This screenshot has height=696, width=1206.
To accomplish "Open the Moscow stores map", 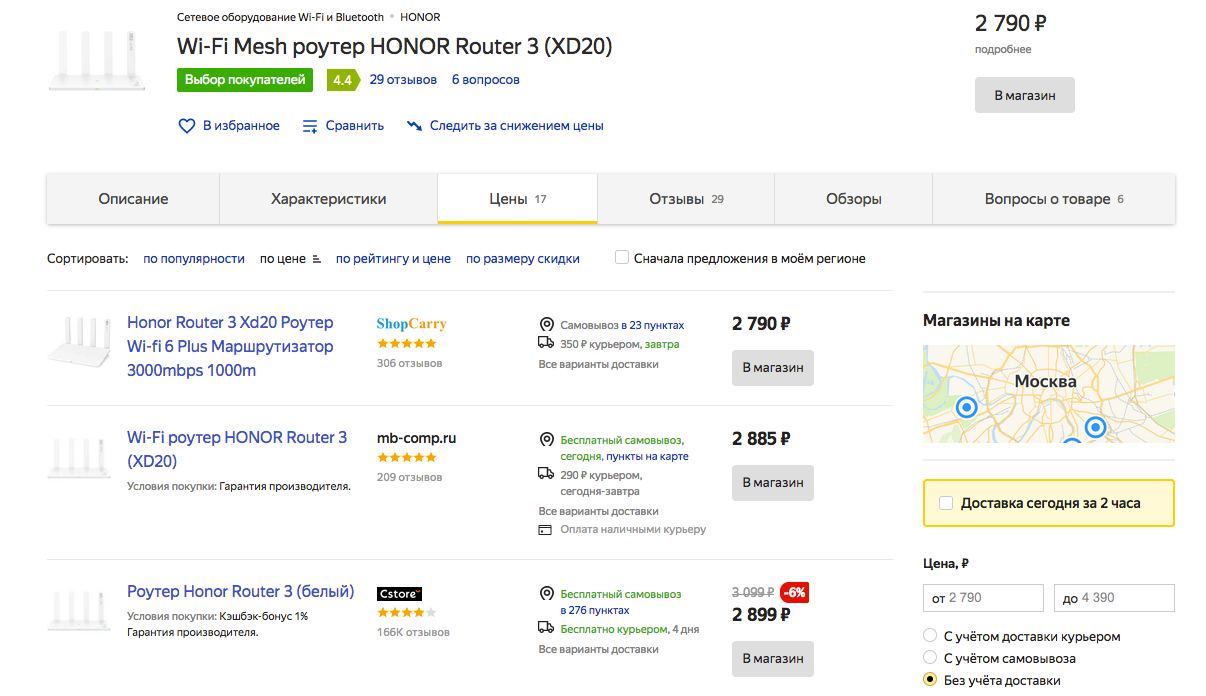I will (1049, 394).
